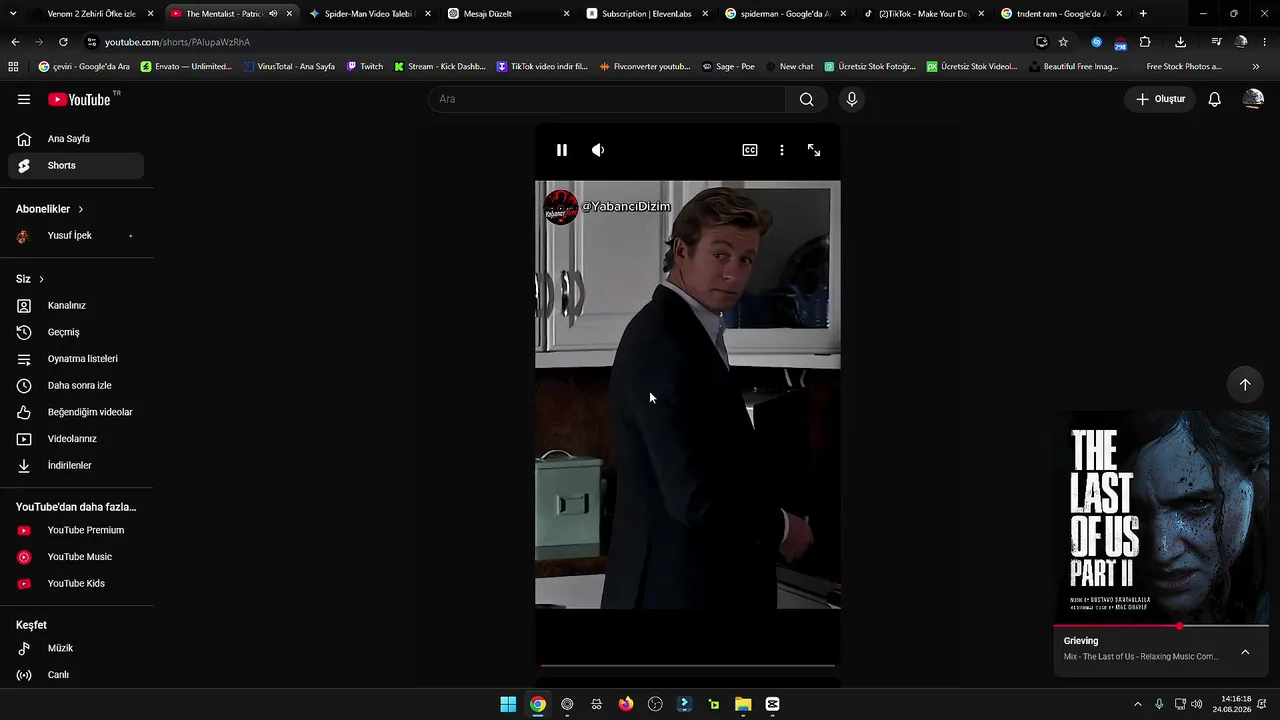Open the @YabancıDizim channel link
Screen dimensions: 1280x720
coord(626,206)
